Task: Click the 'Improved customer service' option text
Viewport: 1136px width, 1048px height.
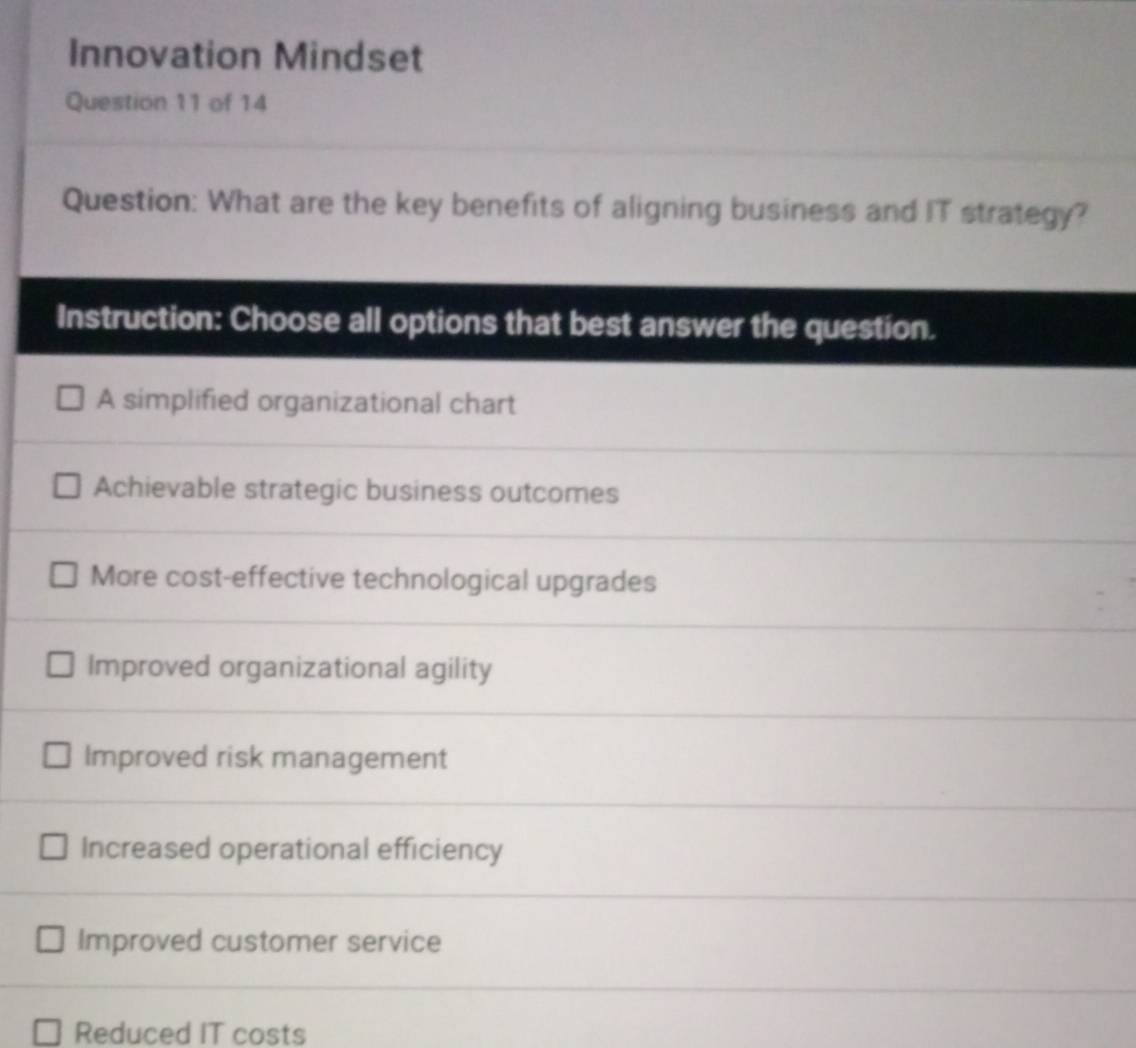Action: point(259,941)
